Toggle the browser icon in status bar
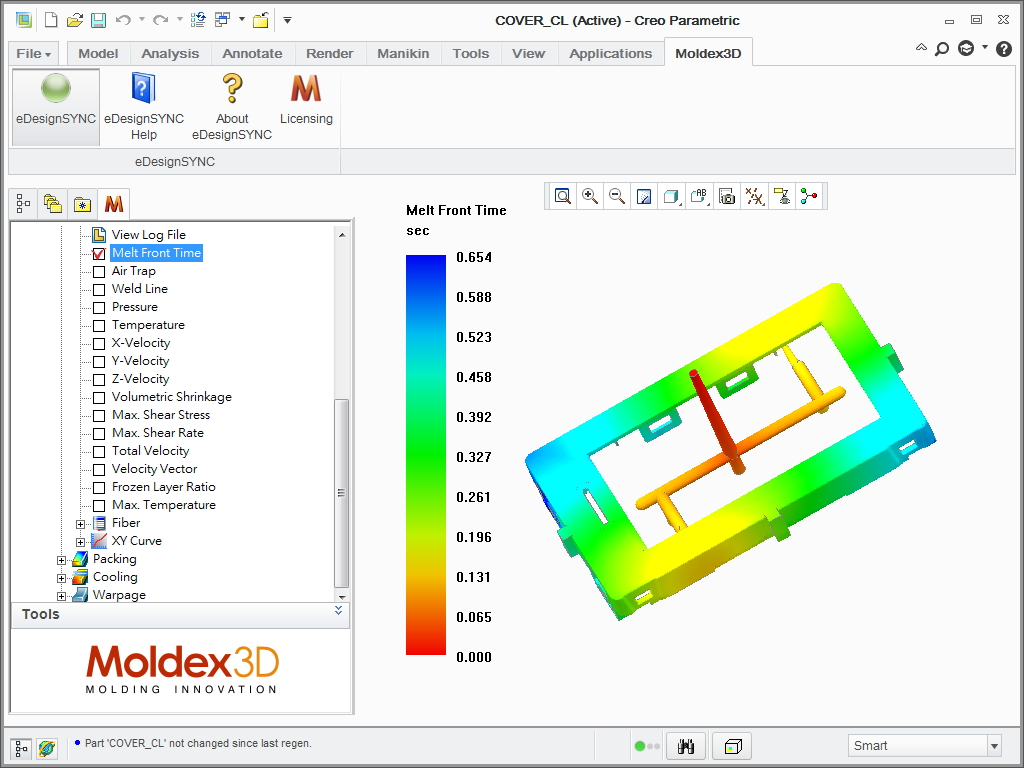 click(x=46, y=748)
